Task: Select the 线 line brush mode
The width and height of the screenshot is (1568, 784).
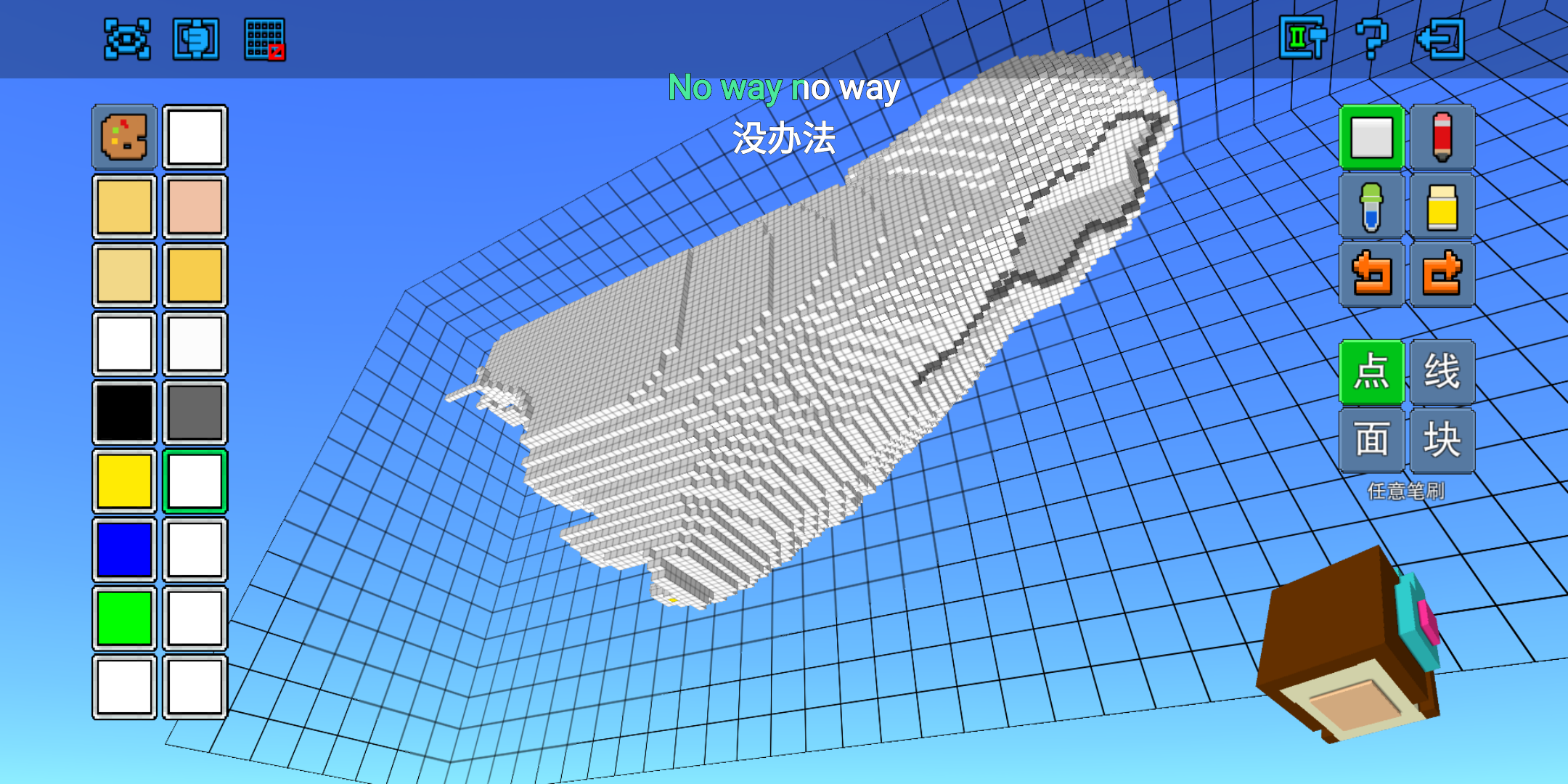Action: 1442,372
